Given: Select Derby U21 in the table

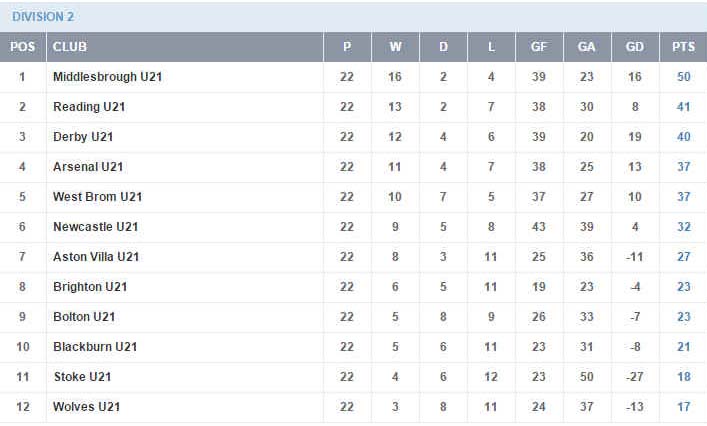Looking at the screenshot, I should pyautogui.click(x=85, y=137).
